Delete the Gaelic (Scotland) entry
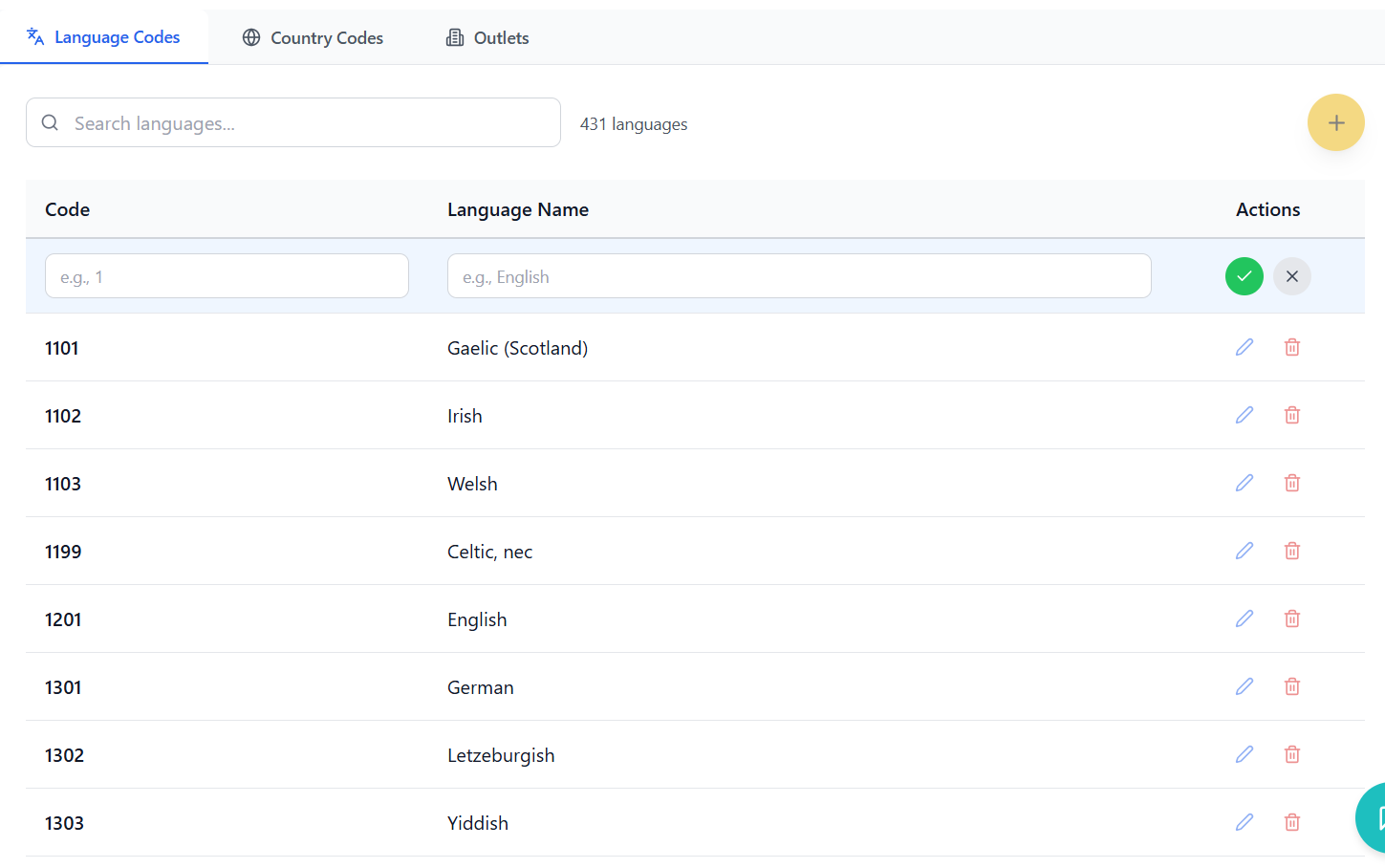The height and width of the screenshot is (868, 1385). click(x=1291, y=347)
